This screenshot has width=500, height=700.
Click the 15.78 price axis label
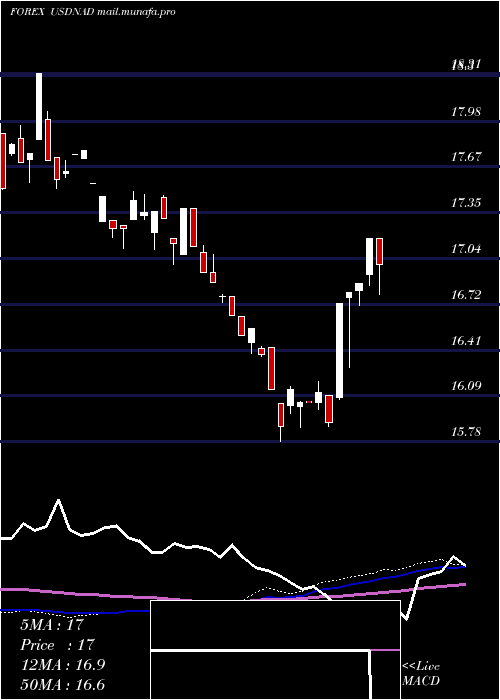[x=466, y=432]
